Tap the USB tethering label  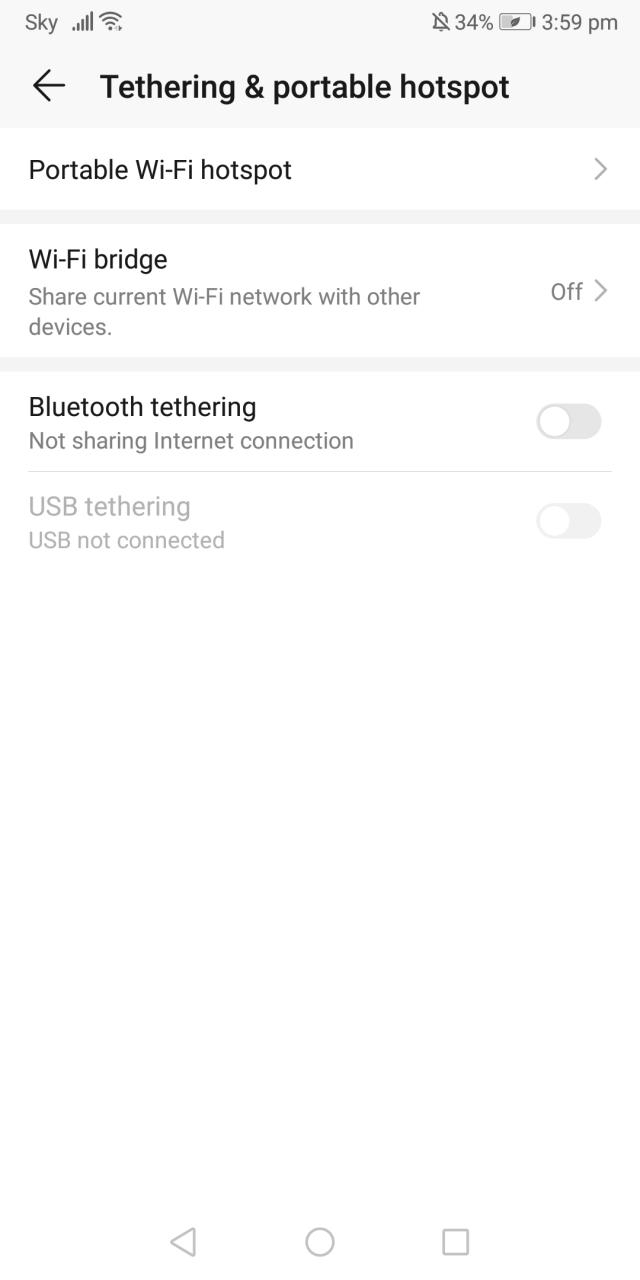(109, 507)
